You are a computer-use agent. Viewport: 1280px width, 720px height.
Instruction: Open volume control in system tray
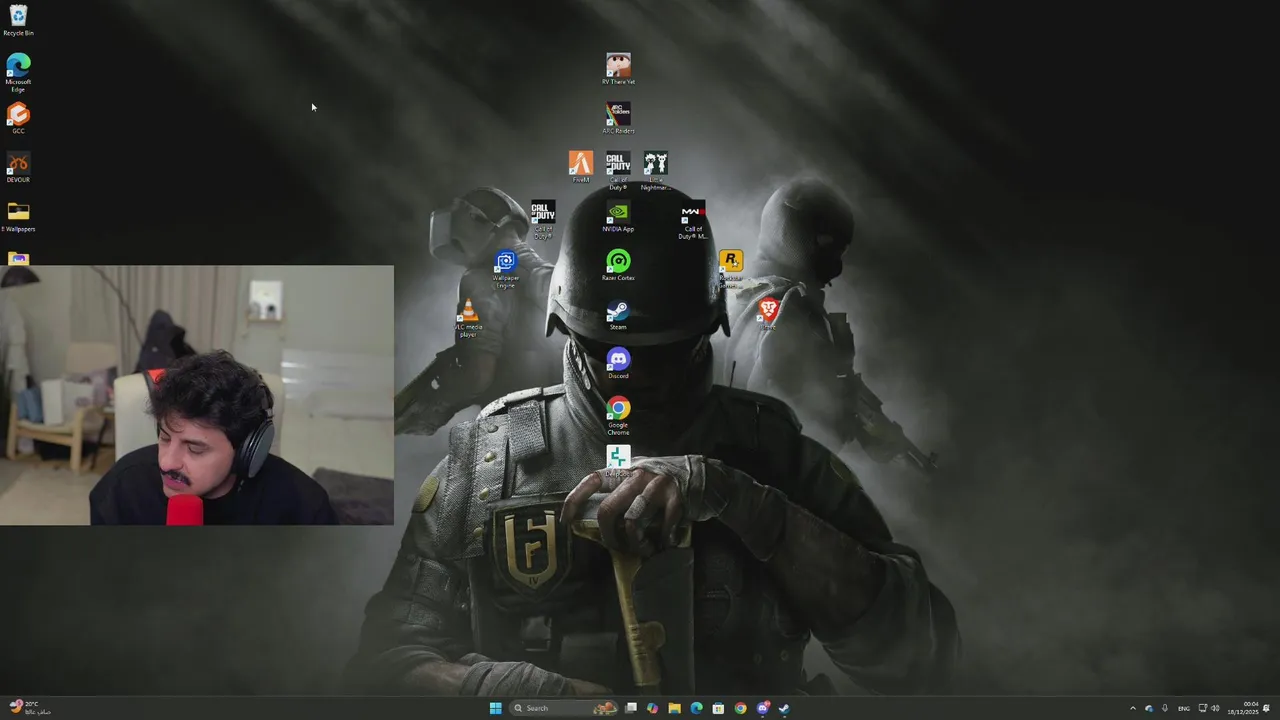tap(1215, 708)
